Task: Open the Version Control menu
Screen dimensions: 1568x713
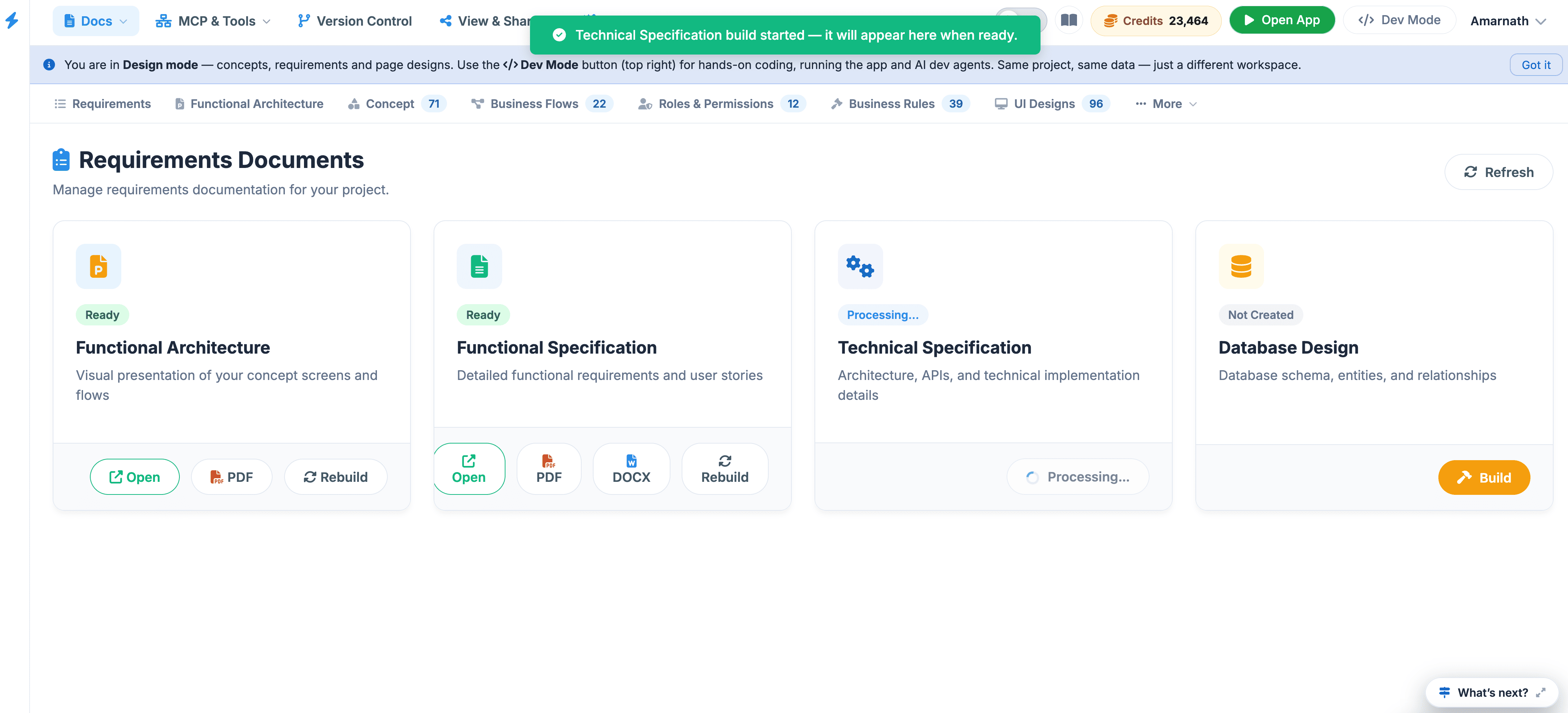Action: click(x=354, y=21)
